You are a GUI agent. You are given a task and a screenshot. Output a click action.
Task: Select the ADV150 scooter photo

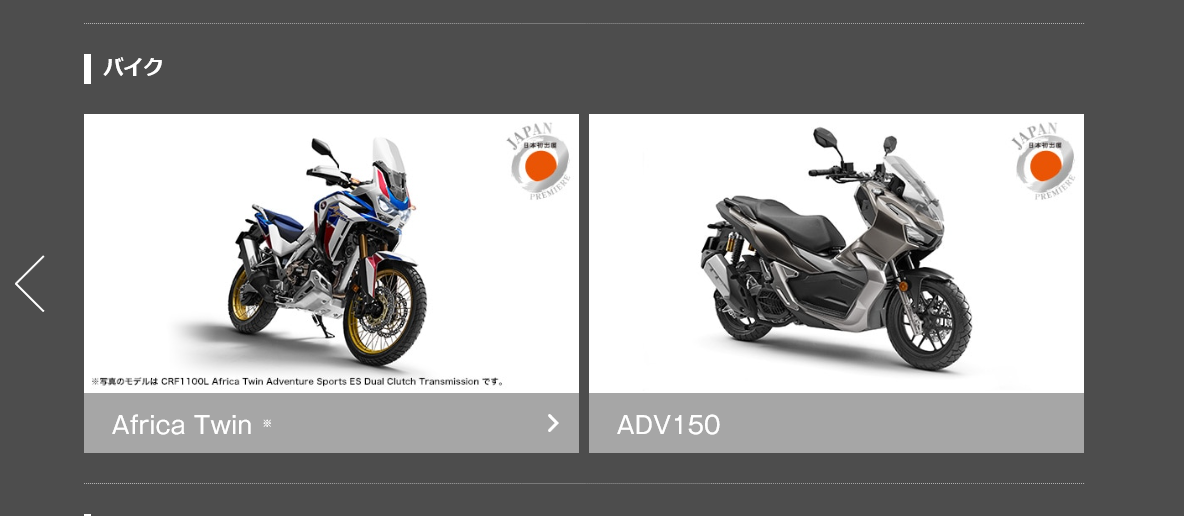click(x=836, y=254)
